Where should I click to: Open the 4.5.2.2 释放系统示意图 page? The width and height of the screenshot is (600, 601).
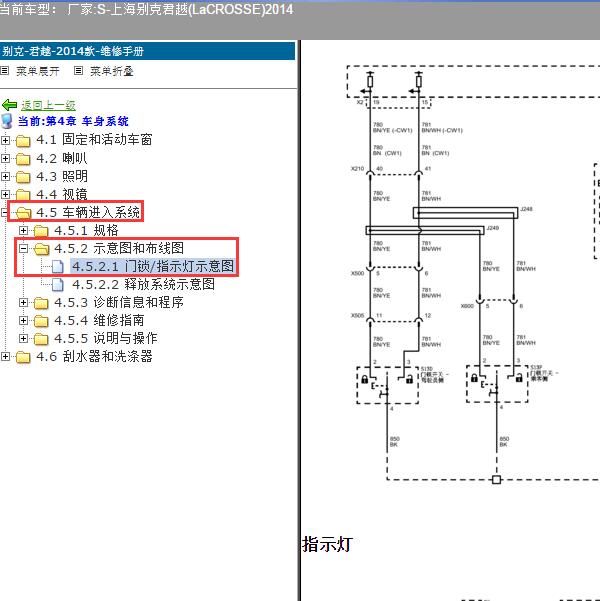143,284
